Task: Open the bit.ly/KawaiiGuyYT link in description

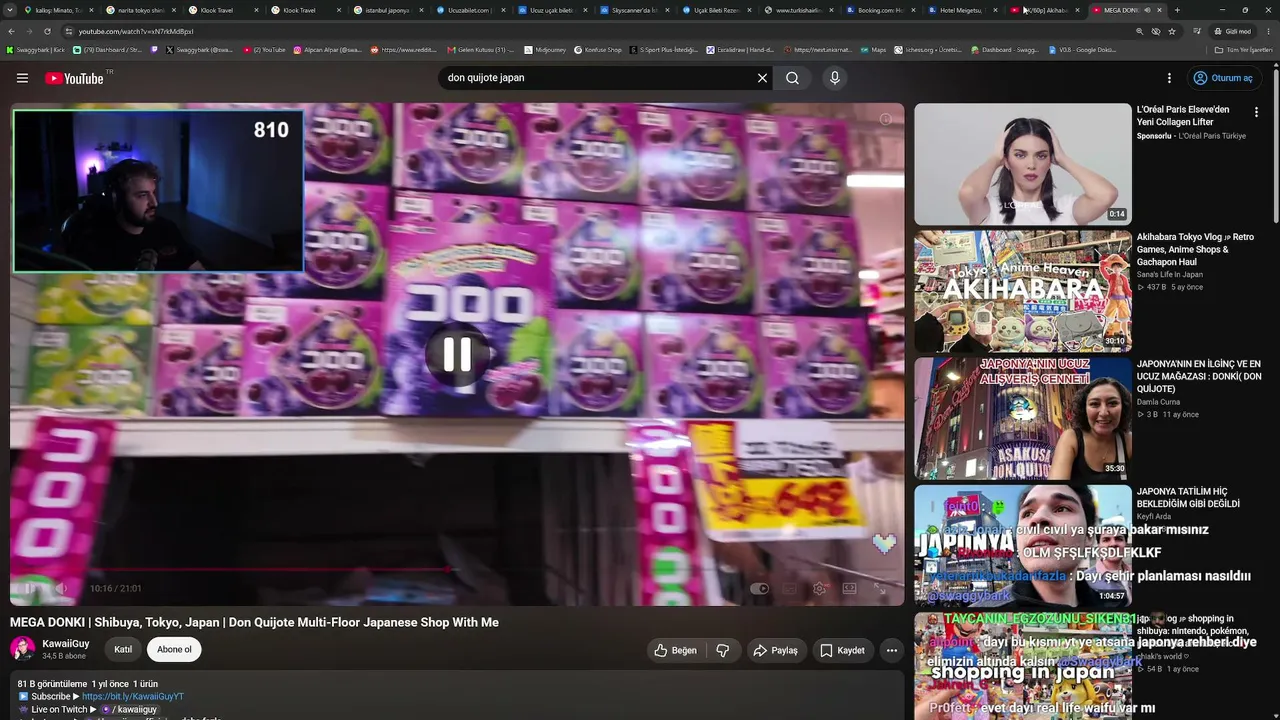Action: pyautogui.click(x=133, y=696)
